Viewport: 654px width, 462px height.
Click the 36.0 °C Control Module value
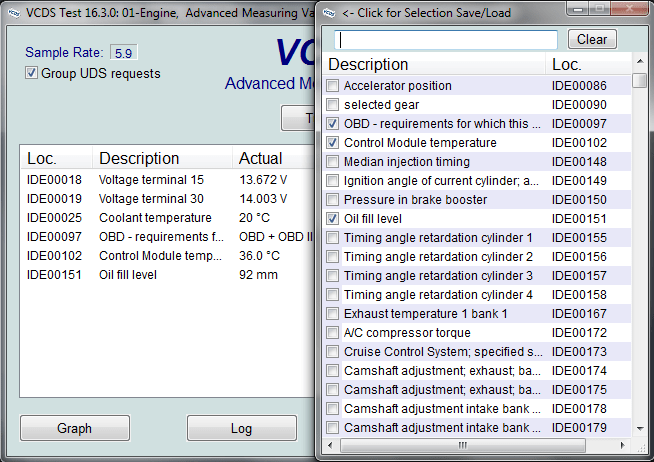[x=259, y=256]
